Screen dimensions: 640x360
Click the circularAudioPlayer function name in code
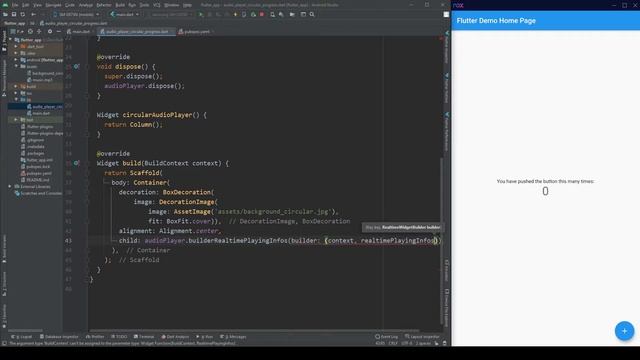tap(157, 115)
